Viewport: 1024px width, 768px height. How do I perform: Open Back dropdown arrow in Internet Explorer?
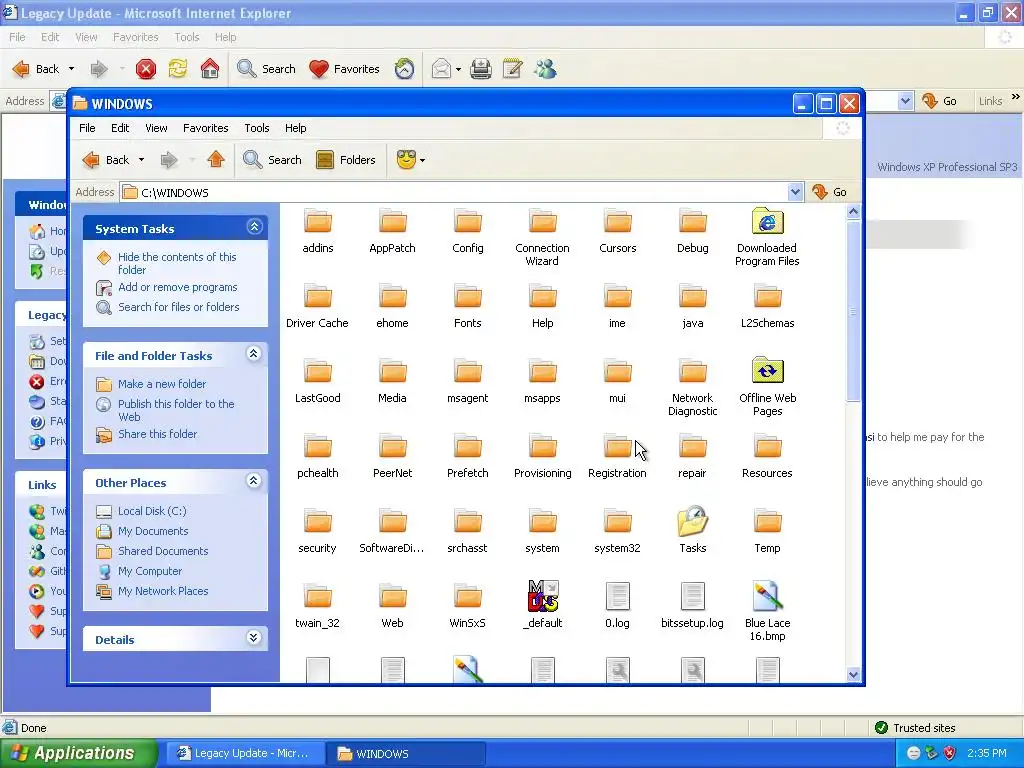71,69
